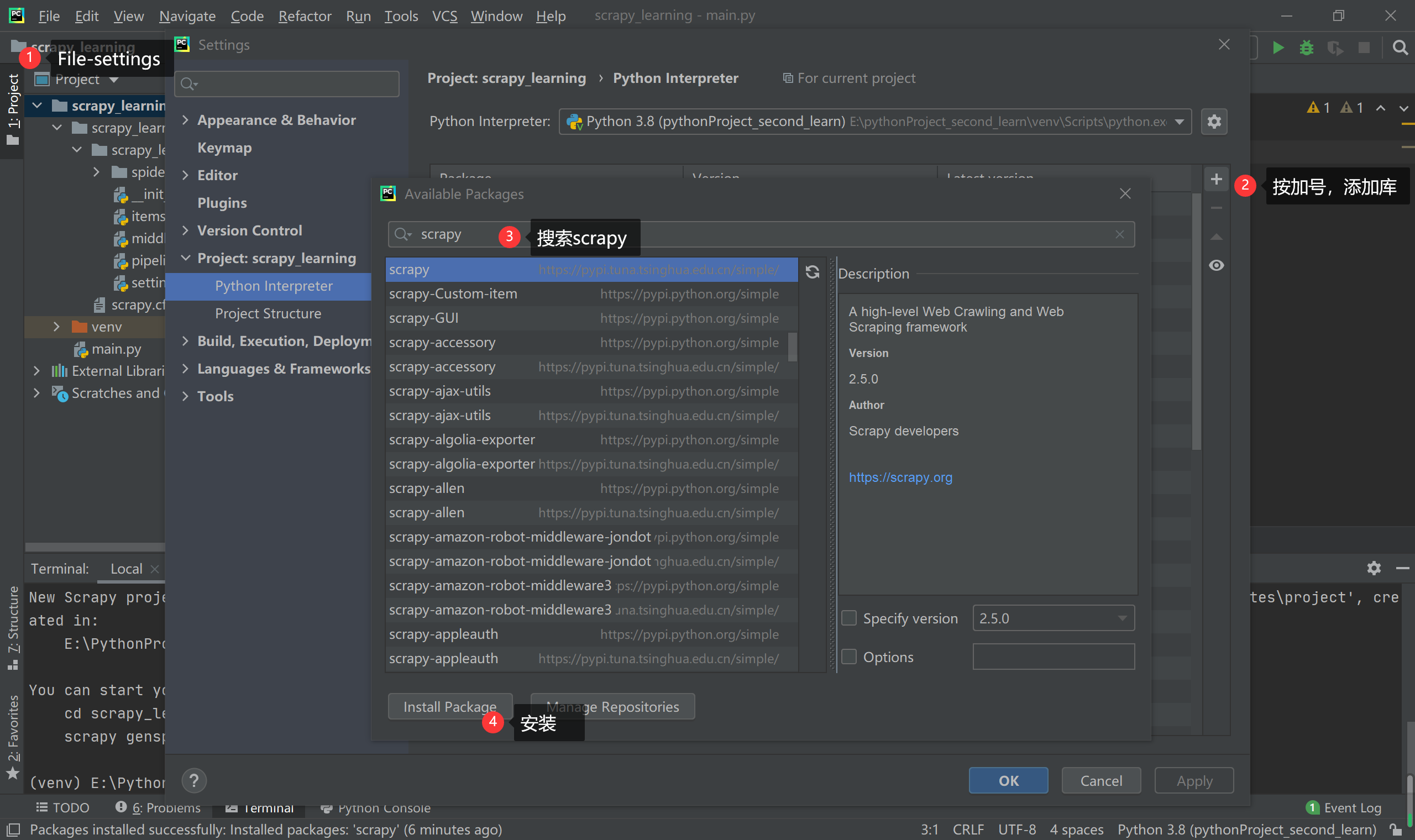Expand Languages & Frameworks section
1415x840 pixels.
185,369
